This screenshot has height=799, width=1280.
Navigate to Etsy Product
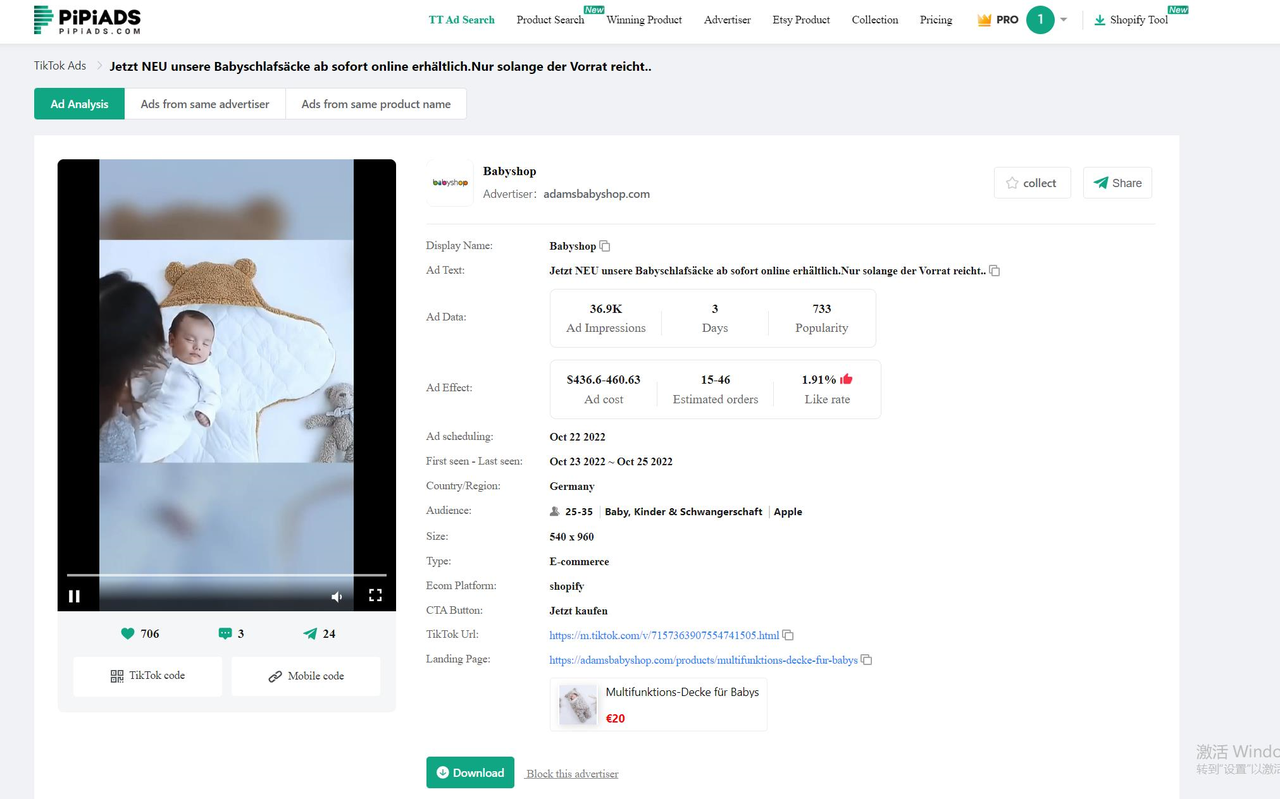click(801, 20)
